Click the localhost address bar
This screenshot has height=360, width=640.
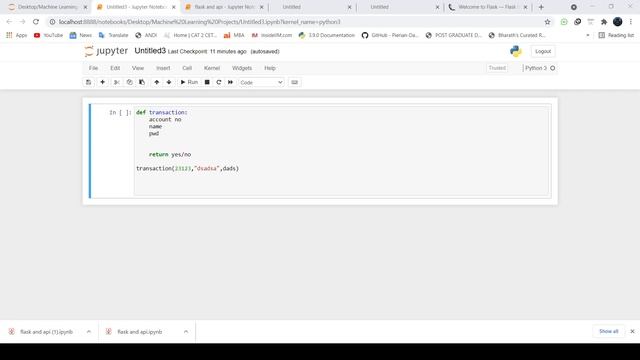pos(294,22)
